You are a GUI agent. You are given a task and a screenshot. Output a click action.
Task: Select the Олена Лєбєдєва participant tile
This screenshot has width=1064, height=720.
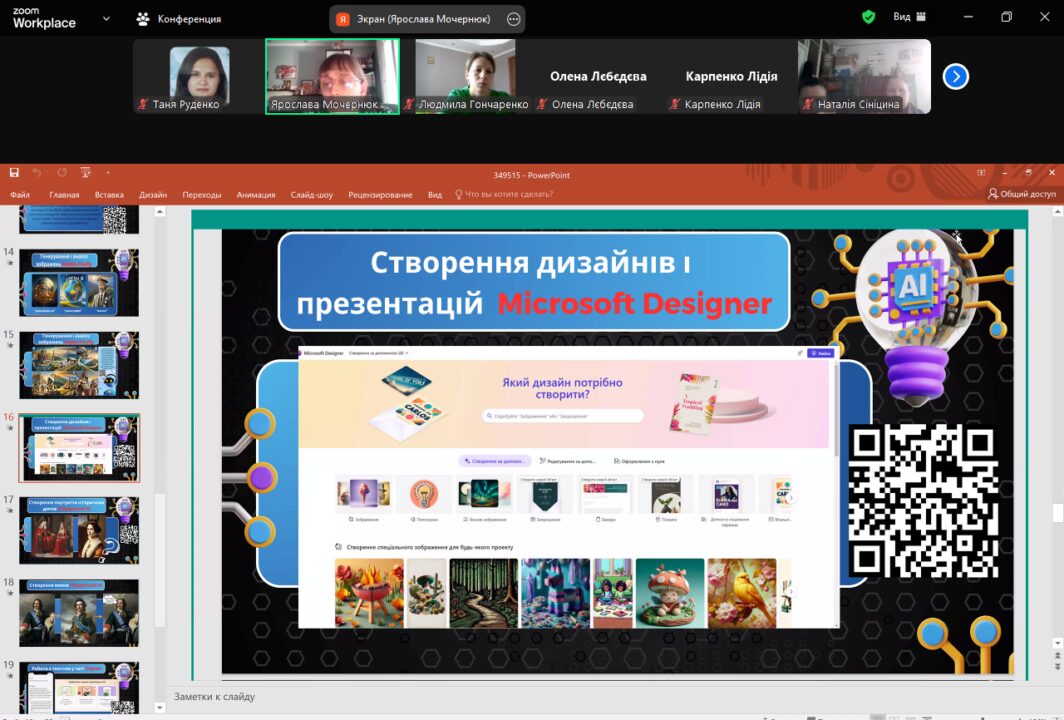tap(598, 76)
